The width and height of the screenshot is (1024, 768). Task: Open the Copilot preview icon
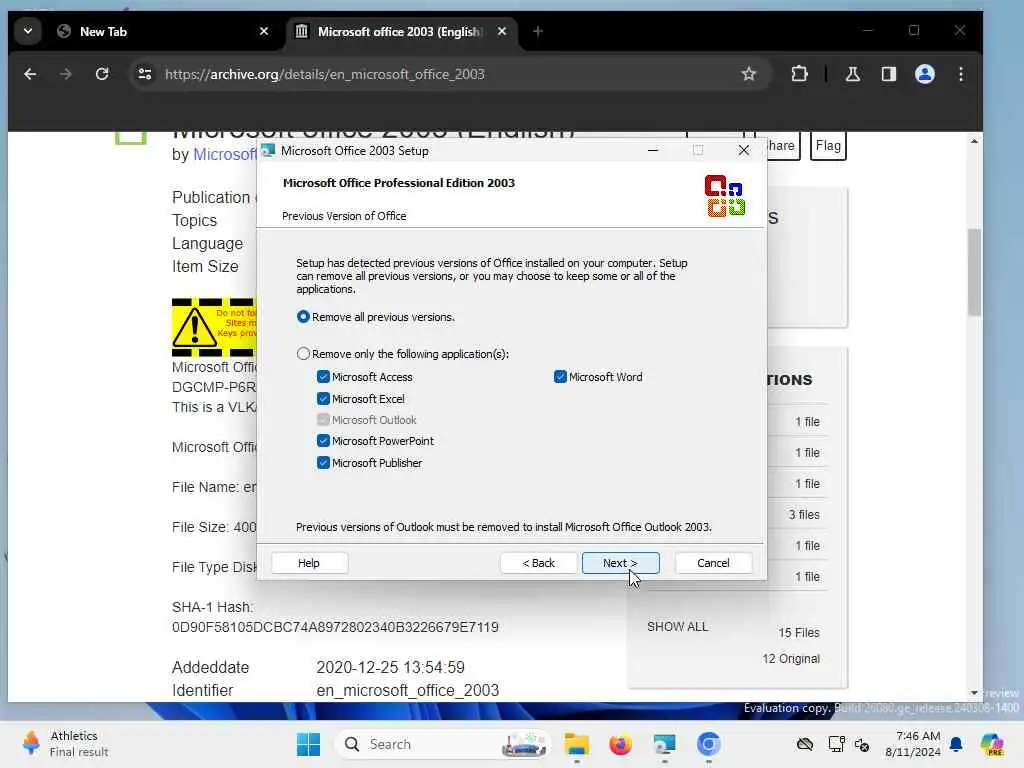click(x=992, y=744)
